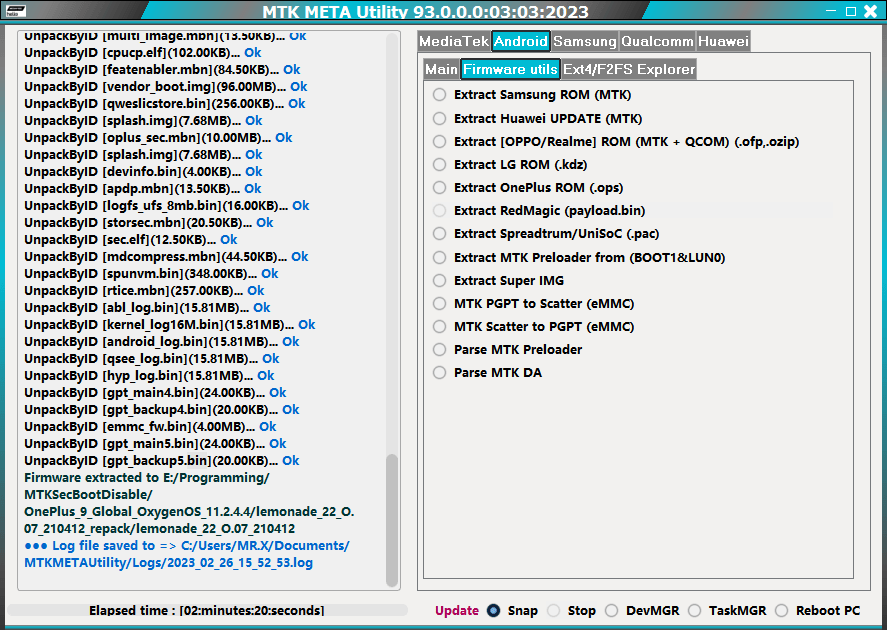Switch to the Main tab

click(x=441, y=69)
